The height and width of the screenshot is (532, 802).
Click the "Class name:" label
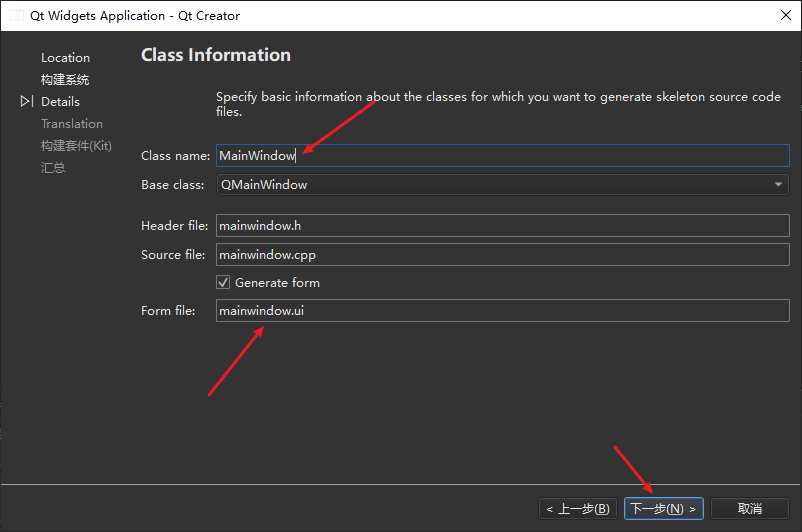coord(175,156)
